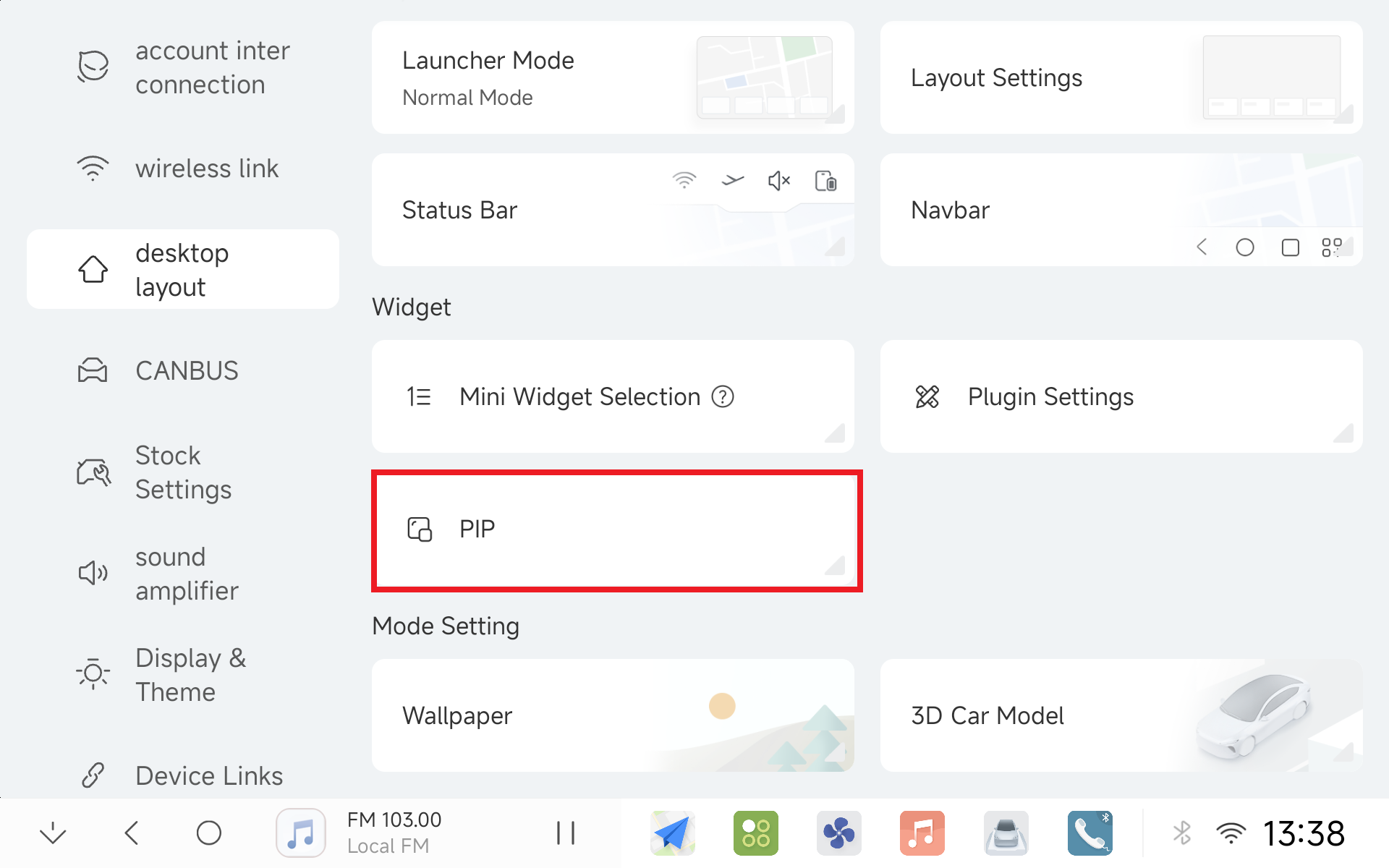Open Wallpaper settings card
This screenshot has width=1389, height=868.
[613, 715]
